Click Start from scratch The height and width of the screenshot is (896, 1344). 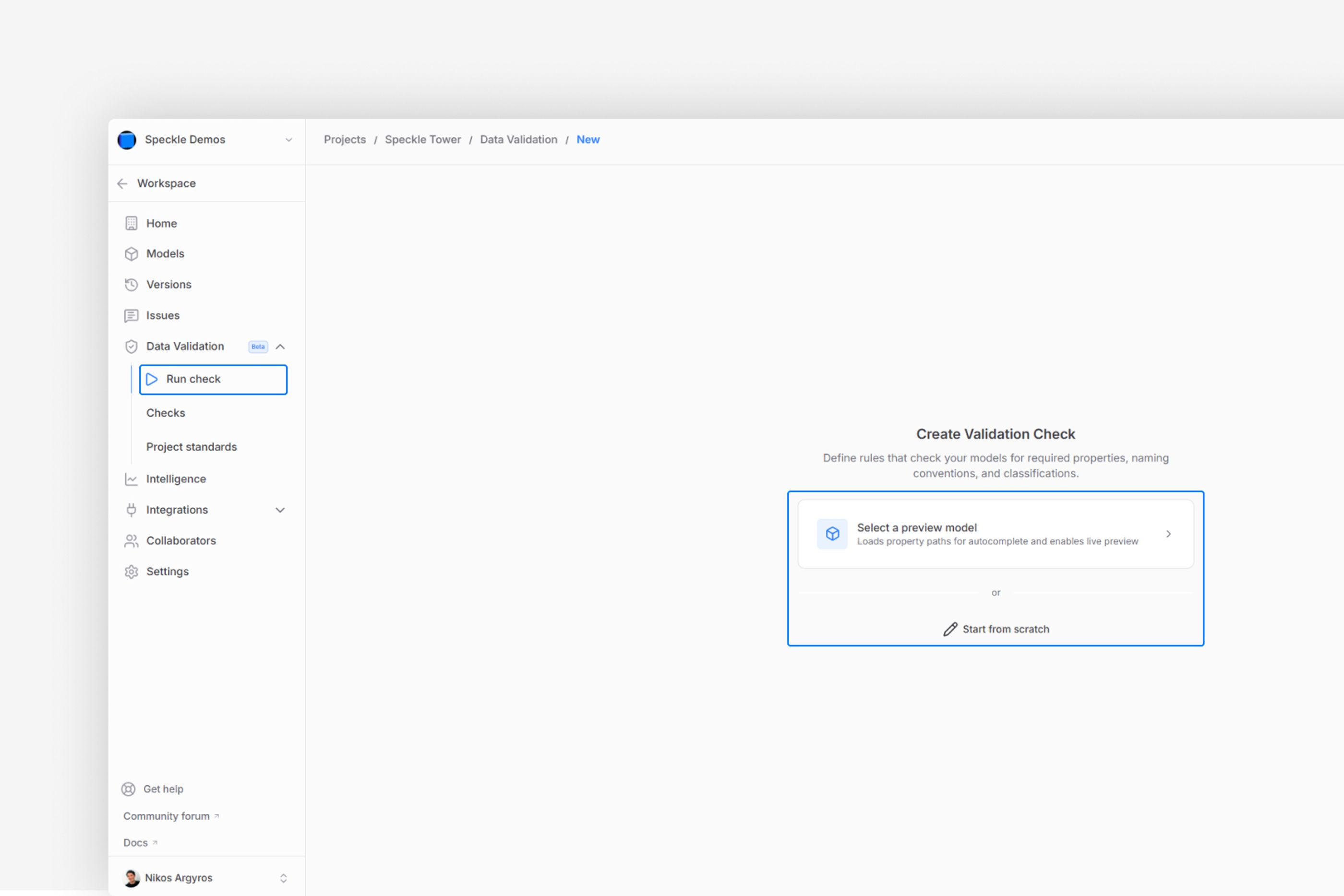[x=996, y=629]
